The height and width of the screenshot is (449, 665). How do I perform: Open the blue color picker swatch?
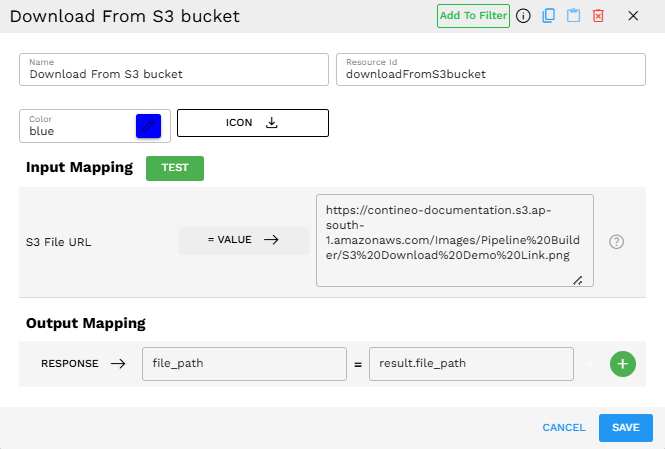coord(148,126)
